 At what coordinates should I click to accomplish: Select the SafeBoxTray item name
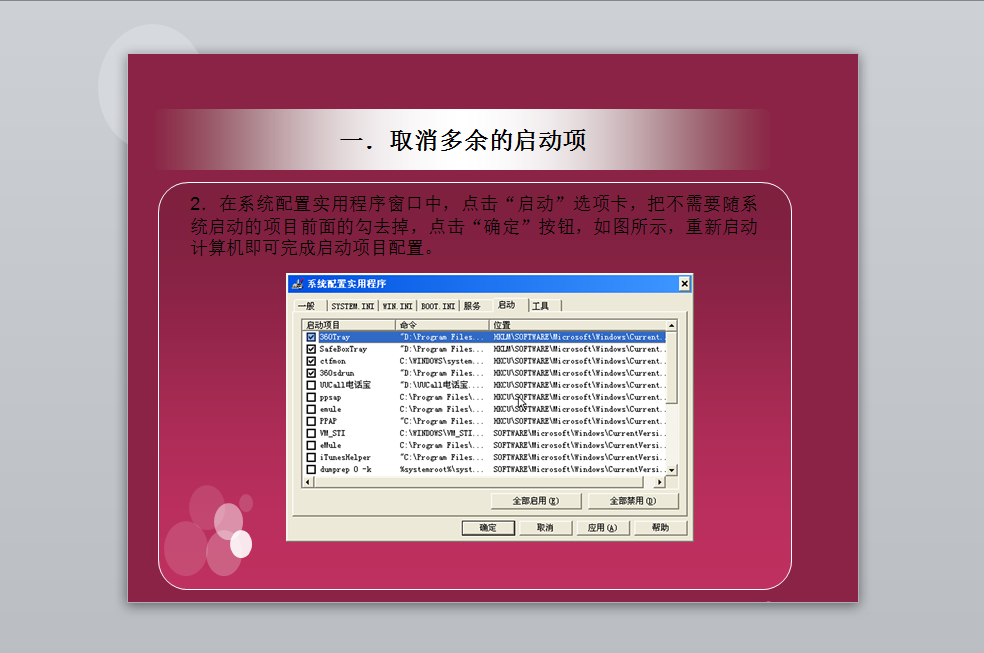pyautogui.click(x=343, y=349)
